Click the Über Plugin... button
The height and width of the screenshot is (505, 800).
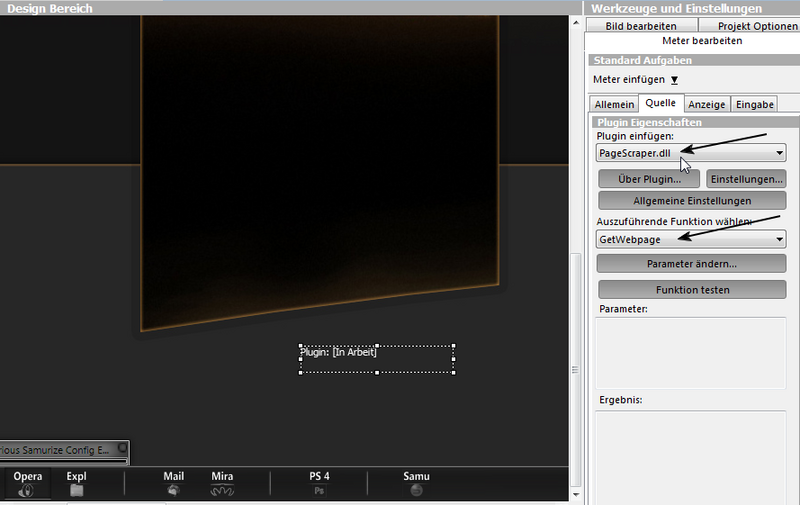pos(649,179)
